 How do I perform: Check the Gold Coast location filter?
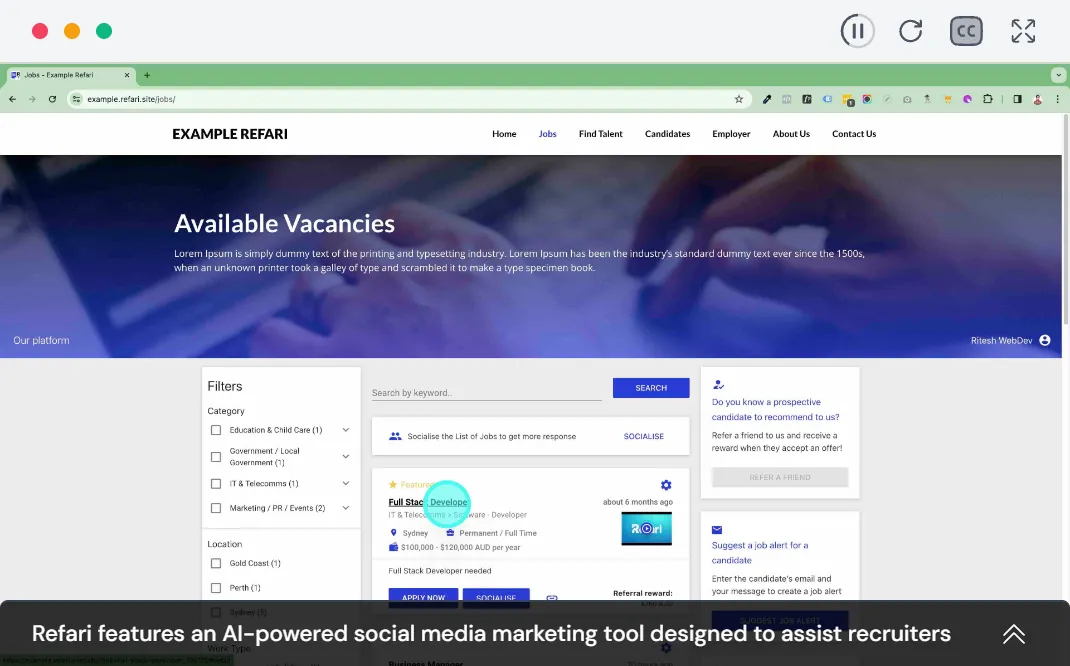click(x=216, y=564)
